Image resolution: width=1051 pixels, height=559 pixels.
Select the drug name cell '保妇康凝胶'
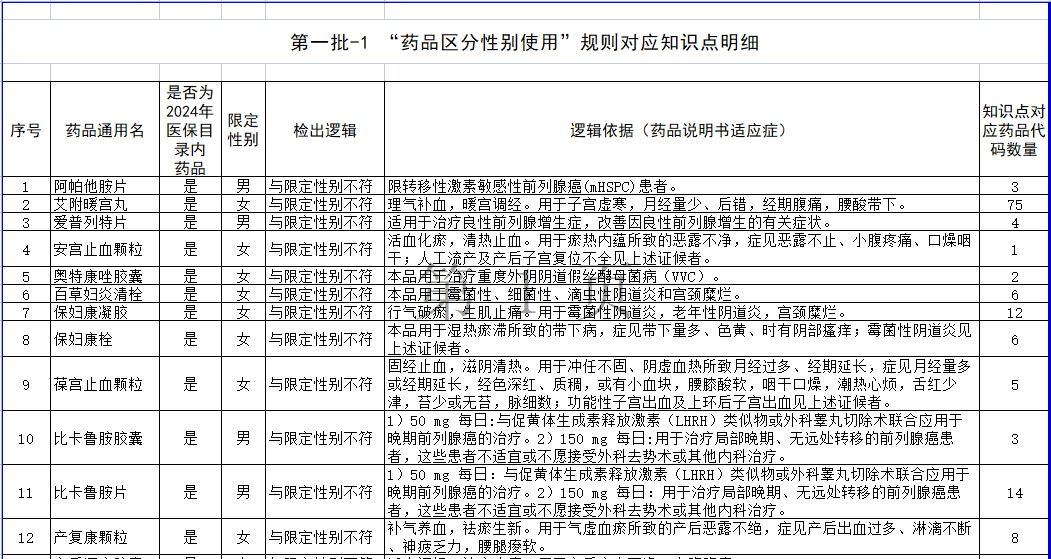pos(105,312)
